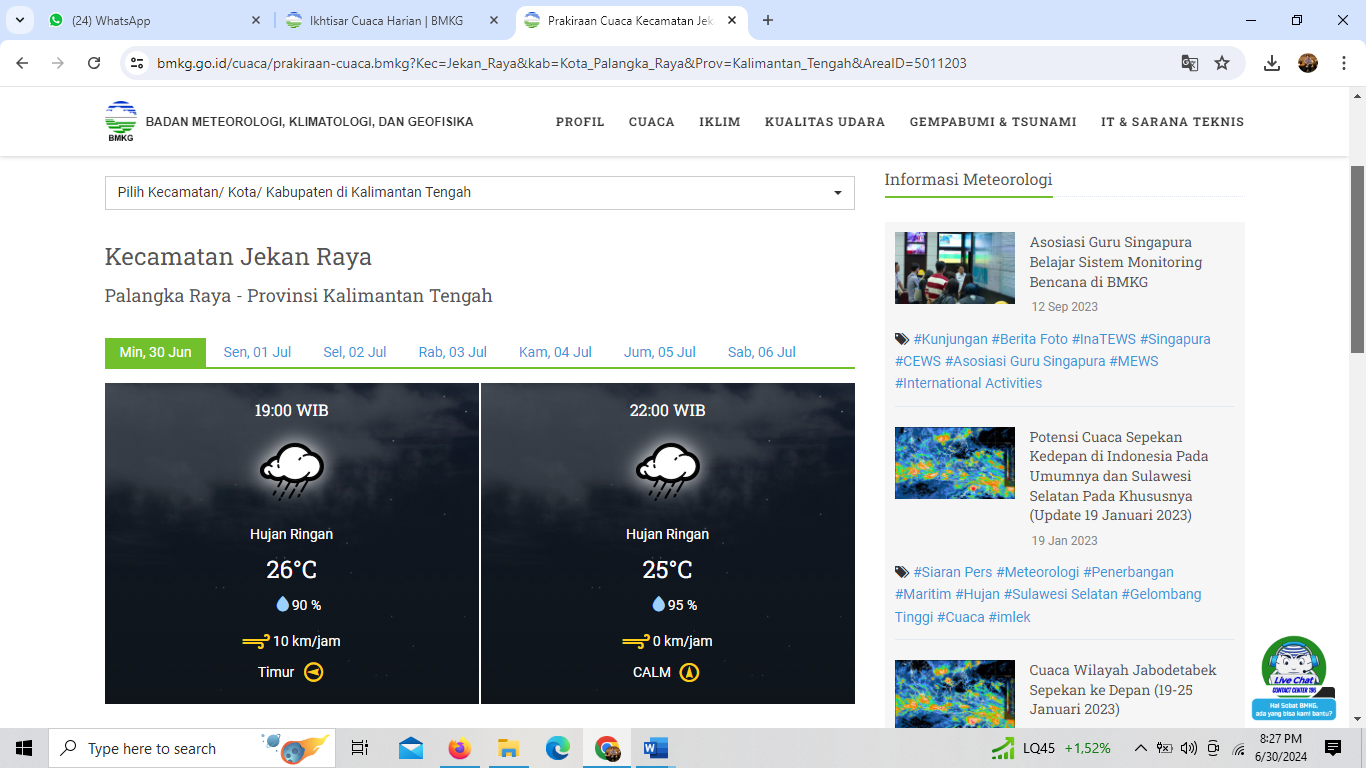Click the browser address bar URL
This screenshot has height=768, width=1366.
[x=561, y=63]
